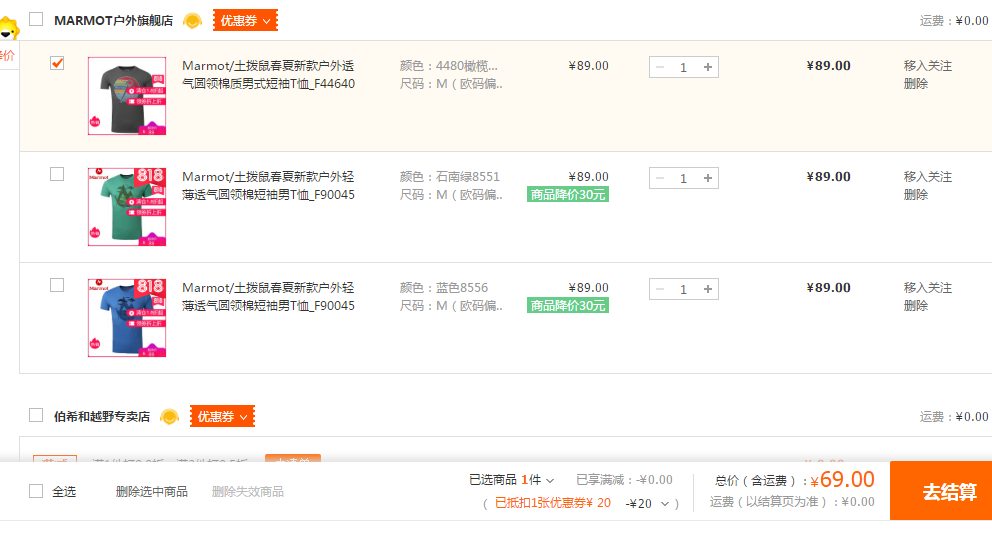Open gray T-shirt F44640 thumbnail

127,96
